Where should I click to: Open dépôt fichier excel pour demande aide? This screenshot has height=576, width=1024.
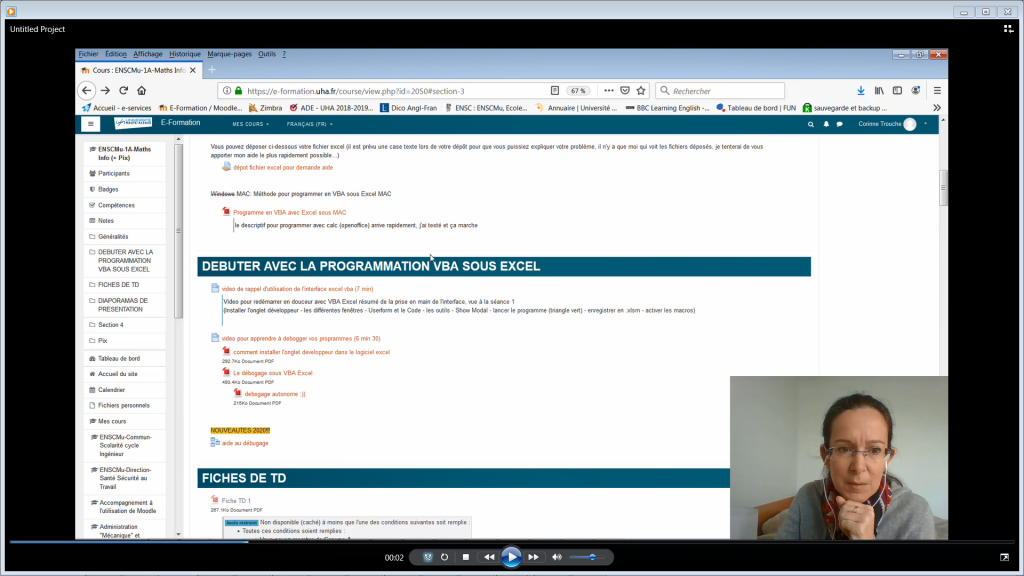tap(283, 168)
